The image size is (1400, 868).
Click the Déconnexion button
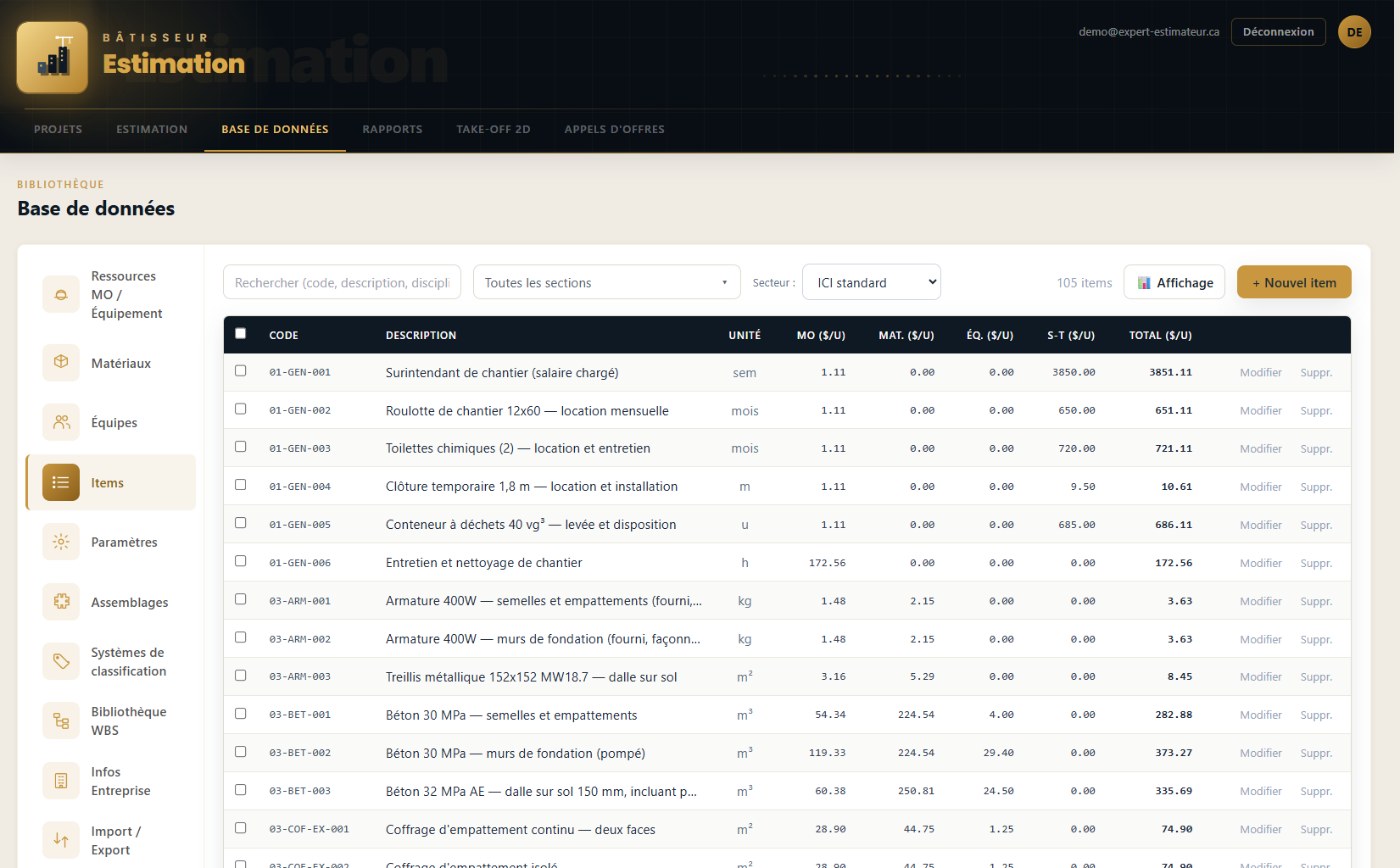[1278, 32]
